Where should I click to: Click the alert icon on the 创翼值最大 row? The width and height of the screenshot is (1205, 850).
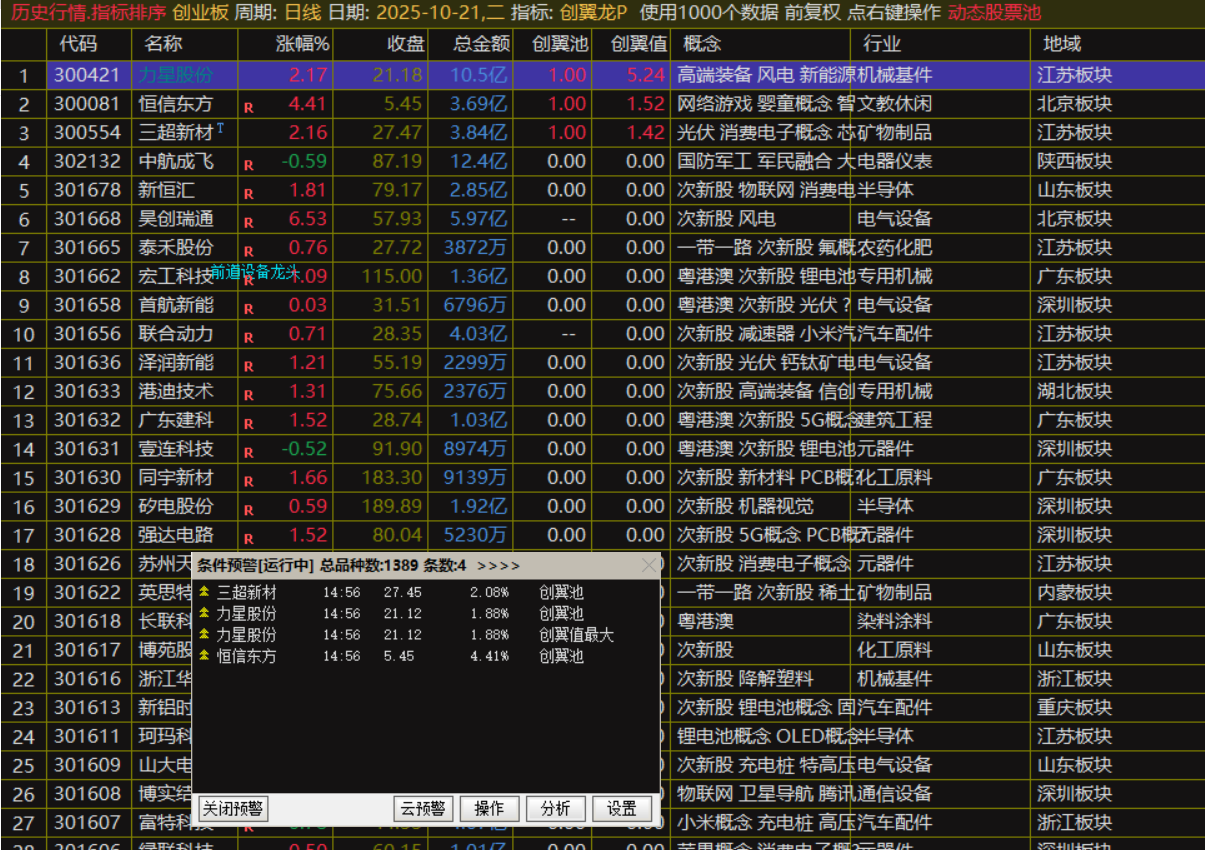(205, 635)
